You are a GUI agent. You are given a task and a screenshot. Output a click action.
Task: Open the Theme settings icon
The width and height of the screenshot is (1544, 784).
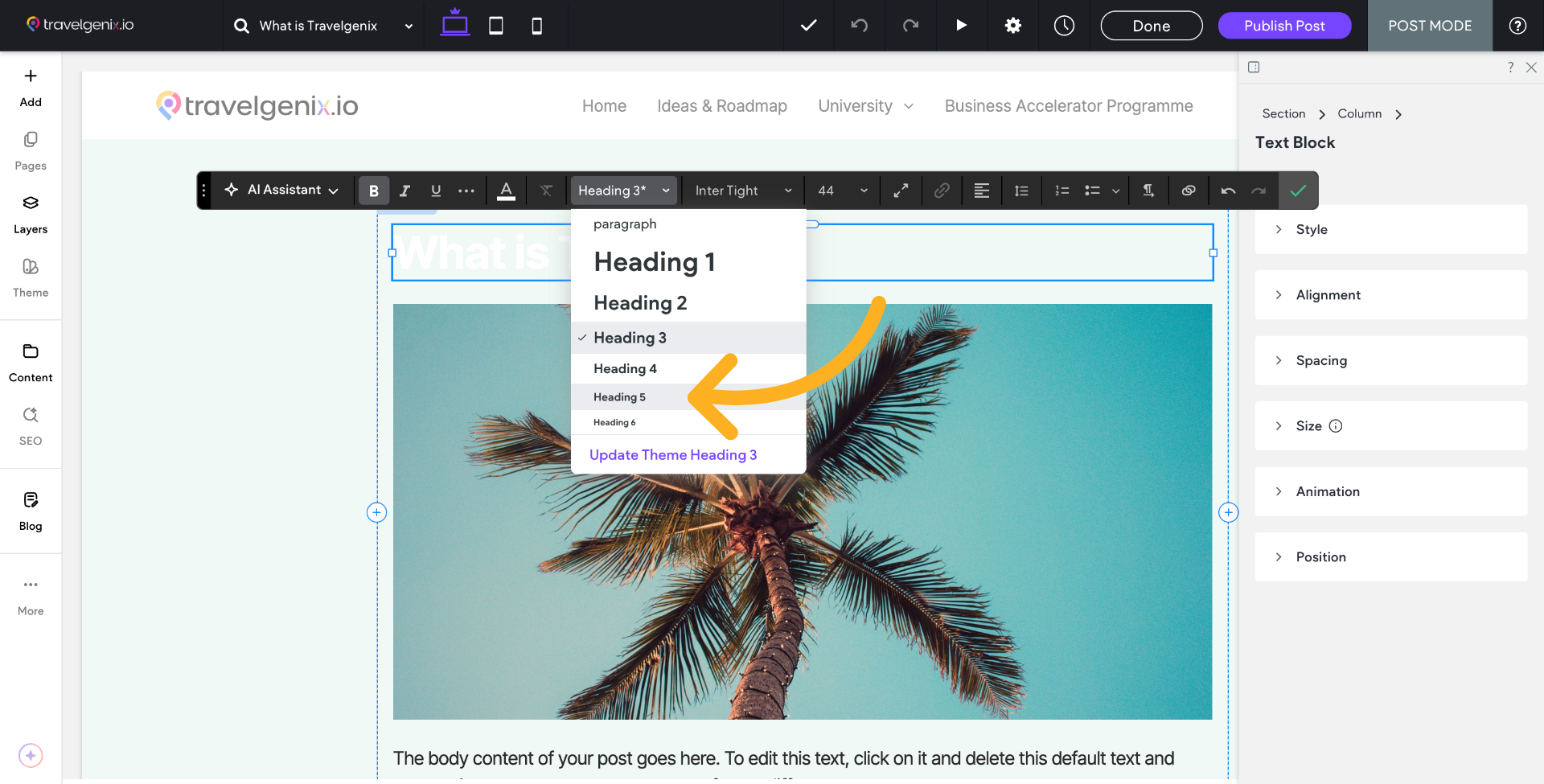coord(31,277)
